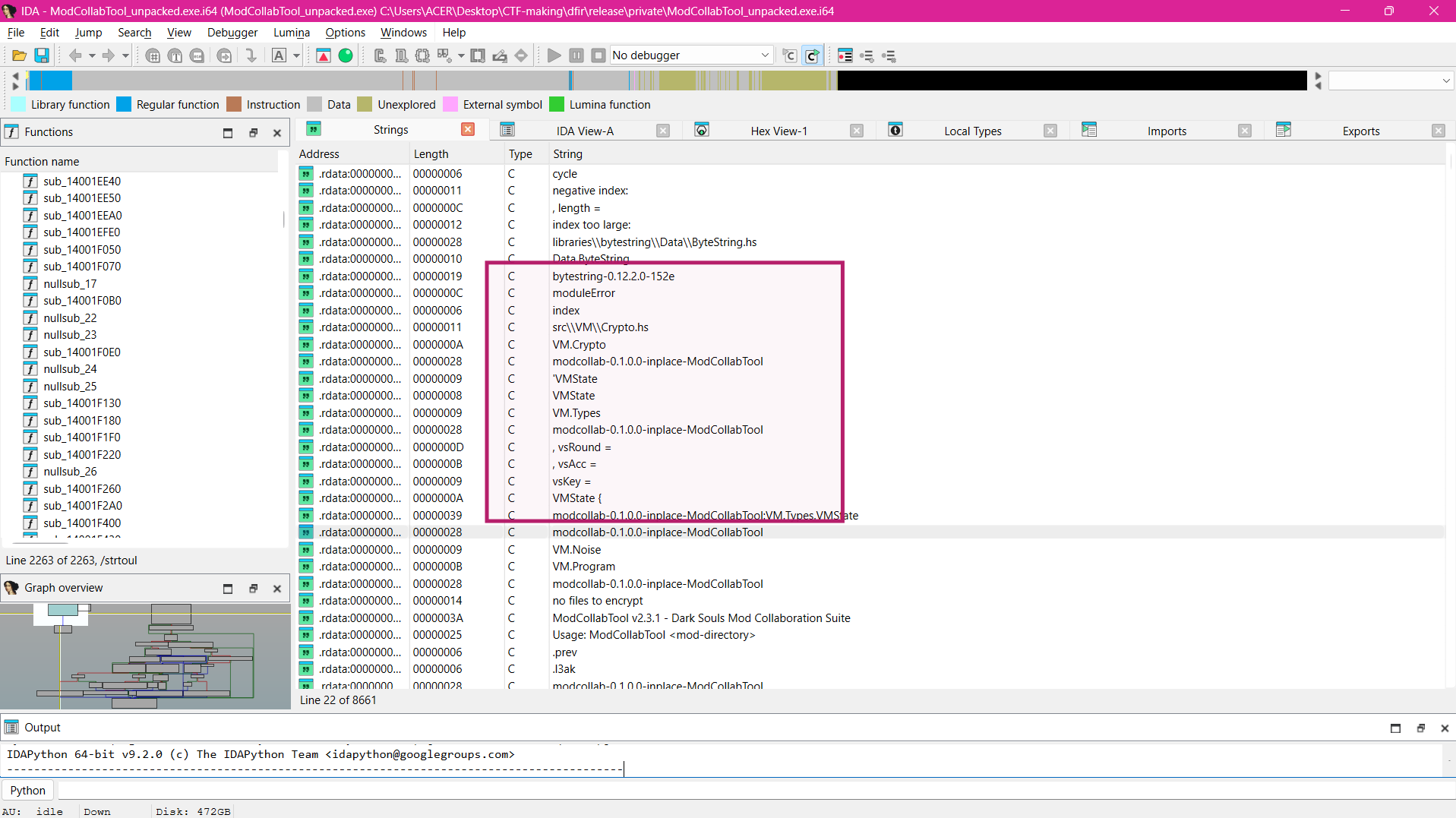This screenshot has width=1456, height=818.
Task: Jump forward with the right arrow icon
Action: click(109, 55)
